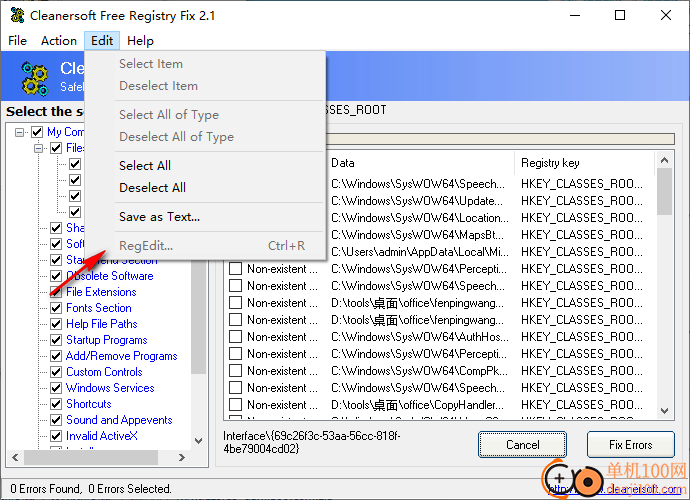Select the Fonts Section tree item
The height and width of the screenshot is (500, 690).
coord(99,308)
